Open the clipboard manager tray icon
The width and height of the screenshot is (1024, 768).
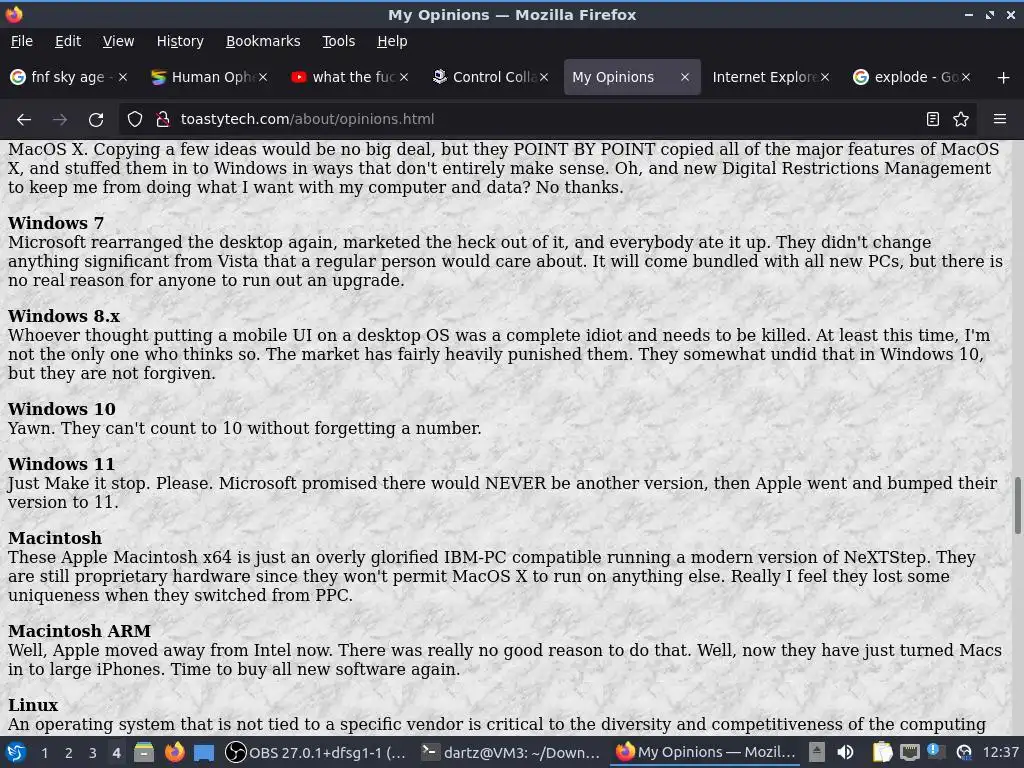[x=882, y=752]
